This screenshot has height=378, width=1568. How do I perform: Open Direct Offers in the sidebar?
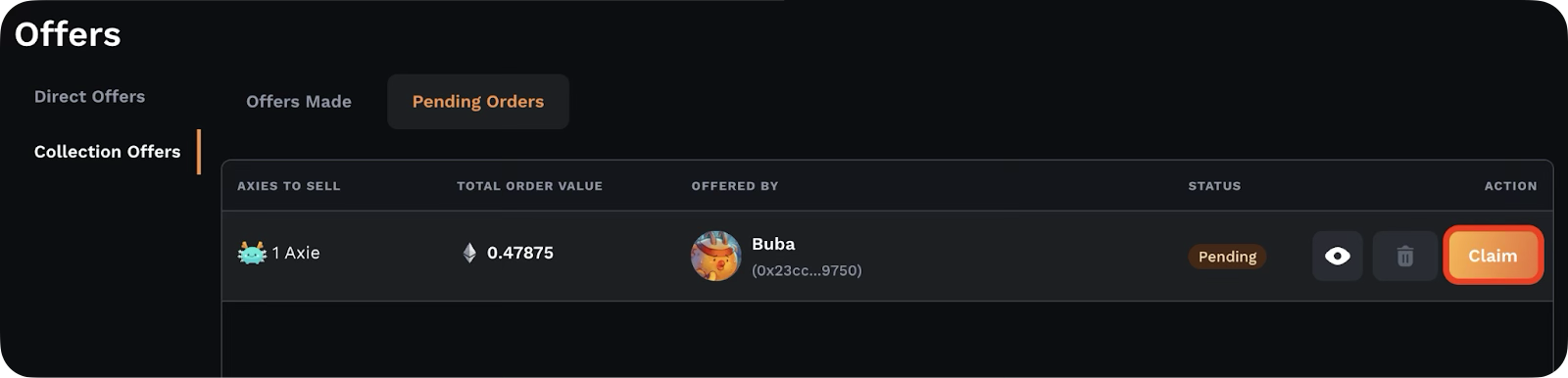89,97
